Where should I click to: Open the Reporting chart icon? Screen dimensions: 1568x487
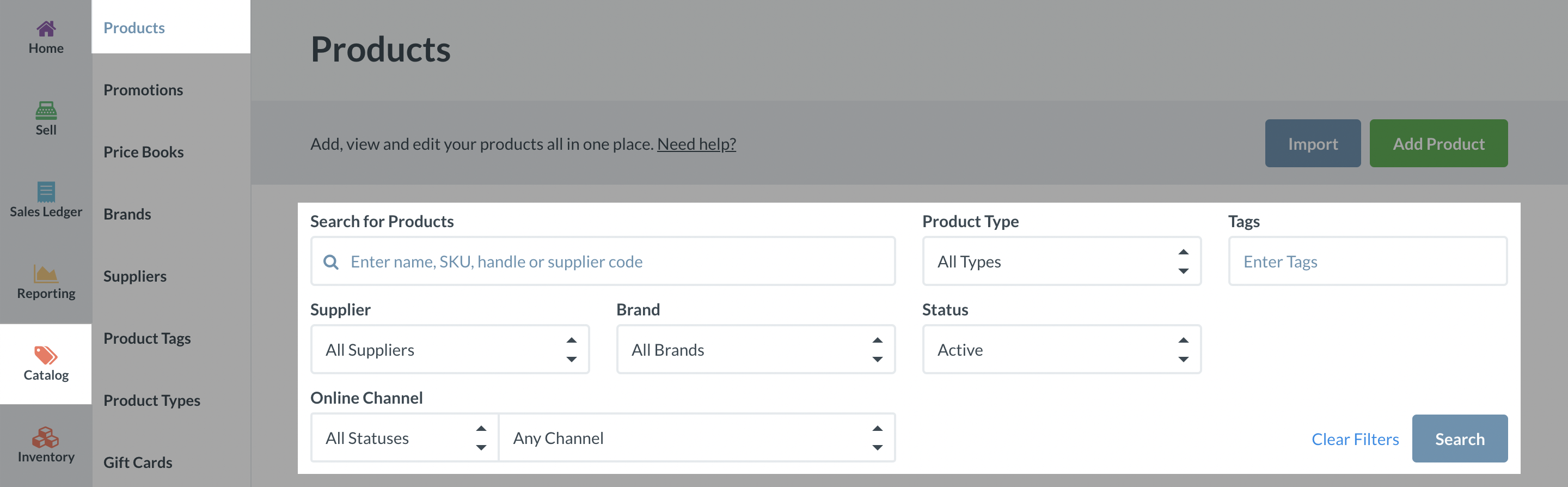point(46,274)
